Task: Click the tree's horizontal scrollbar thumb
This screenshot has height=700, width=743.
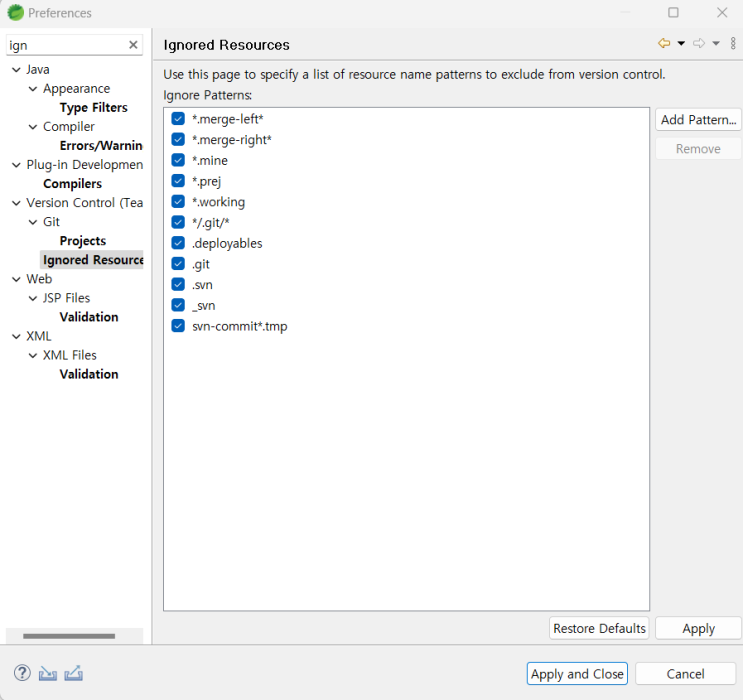Action: pyautogui.click(x=69, y=636)
